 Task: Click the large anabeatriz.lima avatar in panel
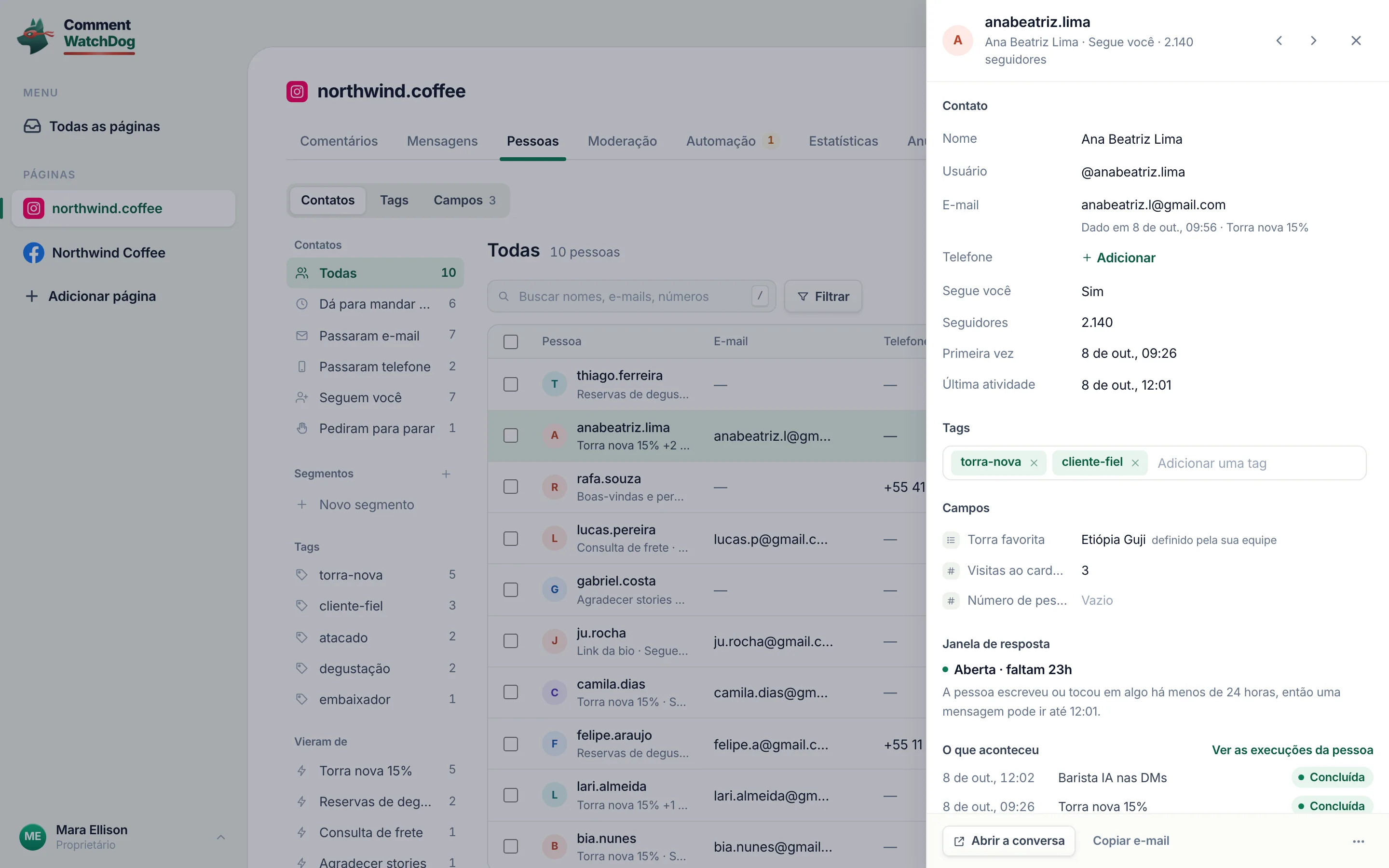pos(957,40)
